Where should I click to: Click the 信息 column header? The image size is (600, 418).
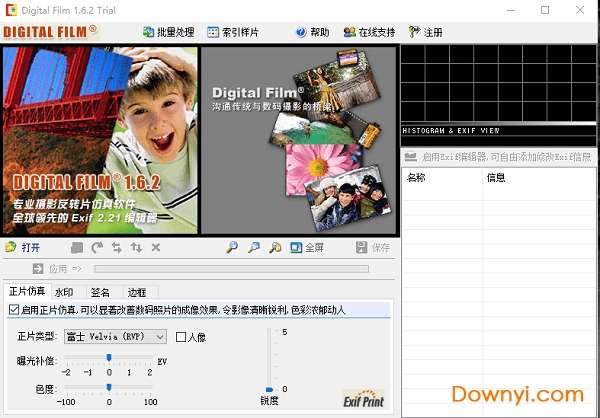(496, 177)
